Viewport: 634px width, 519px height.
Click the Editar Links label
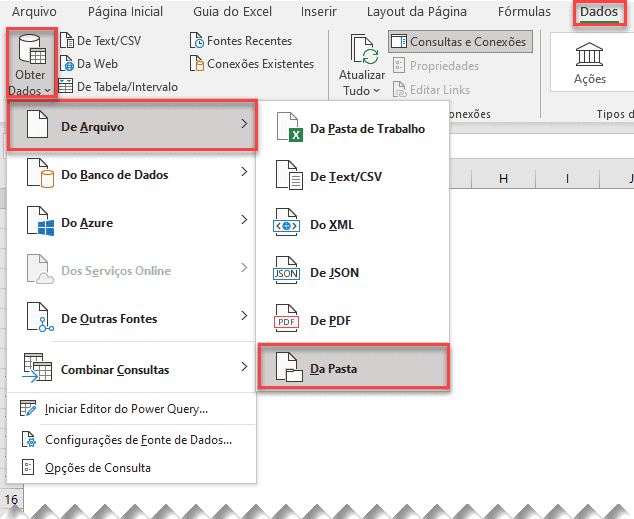(440, 89)
